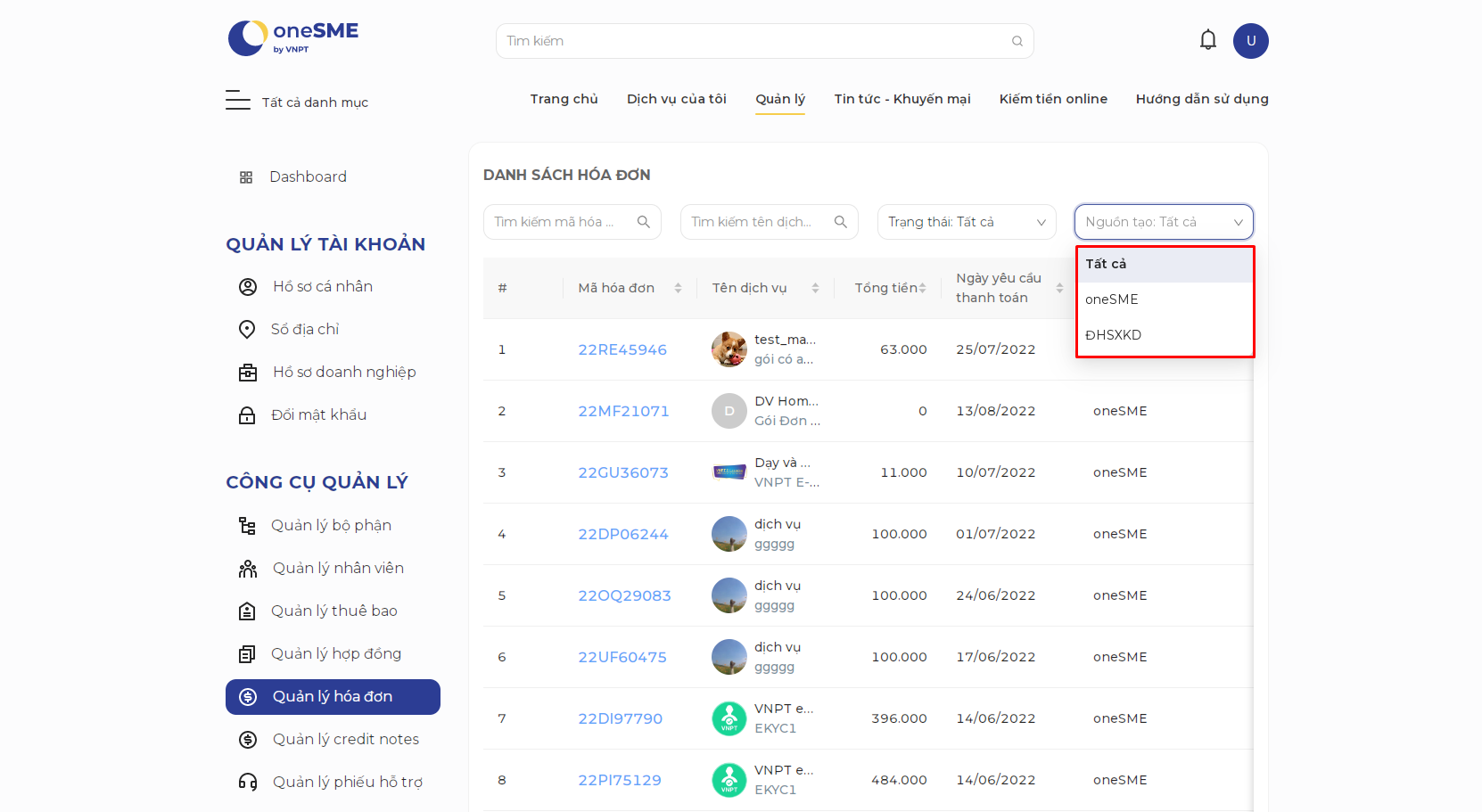Open the hamburger menu for all categories
The width and height of the screenshot is (1482, 812).
point(238,100)
